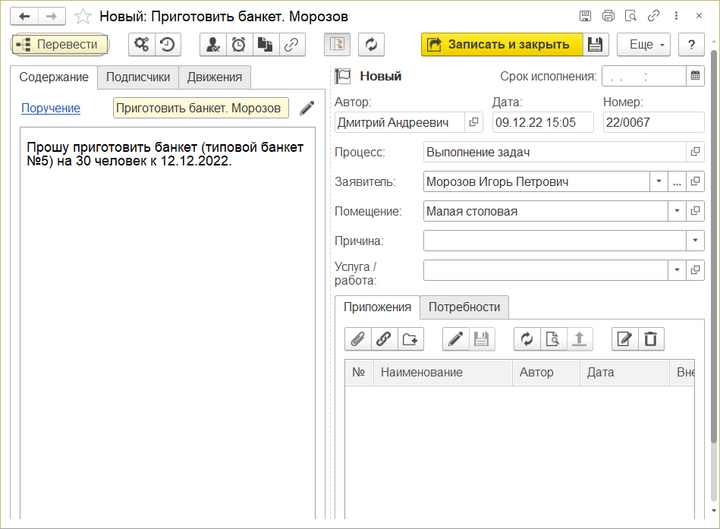Switch to the Потребности tab

[x=464, y=307]
